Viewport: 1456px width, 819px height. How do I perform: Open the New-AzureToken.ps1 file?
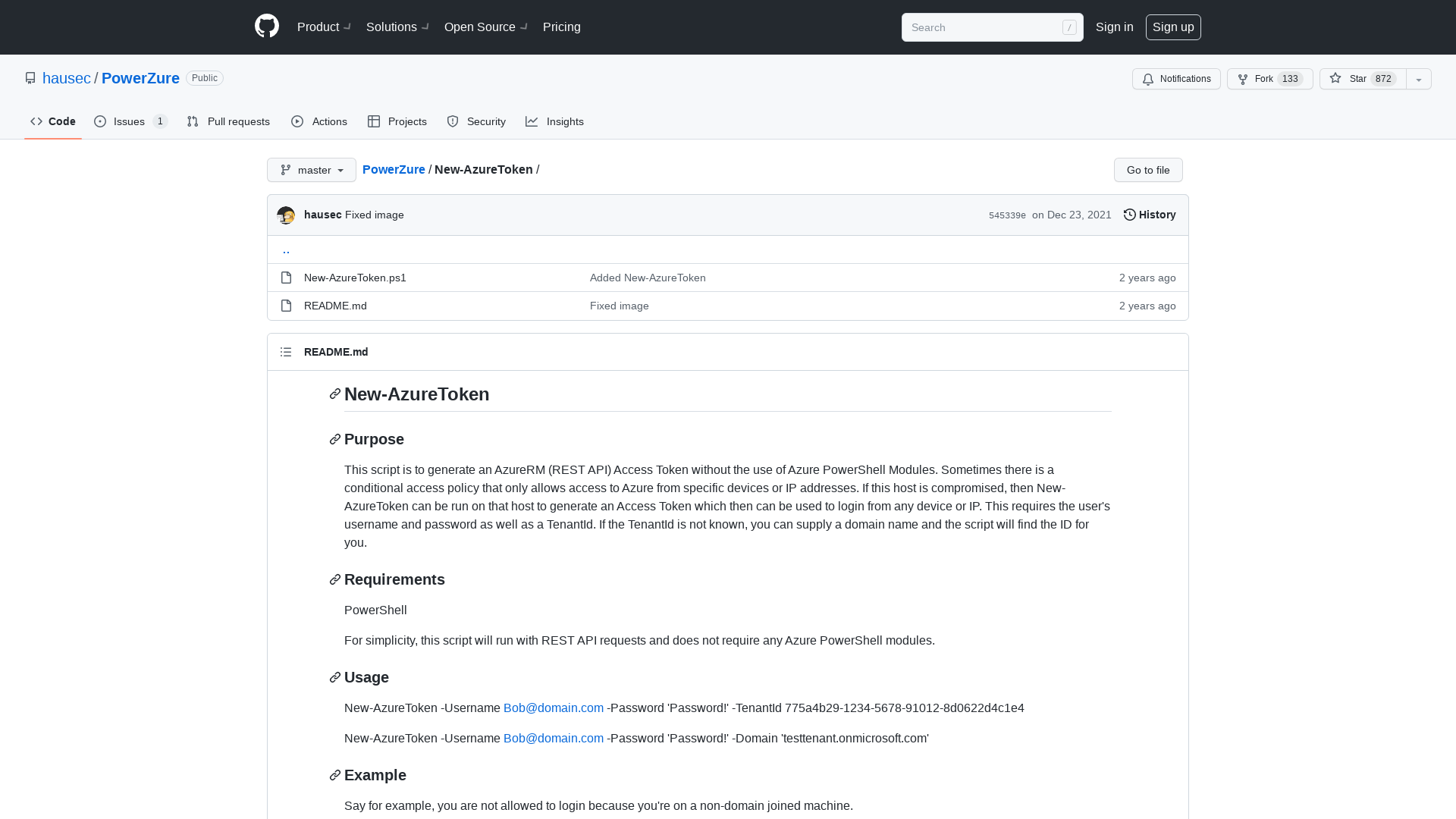click(355, 278)
